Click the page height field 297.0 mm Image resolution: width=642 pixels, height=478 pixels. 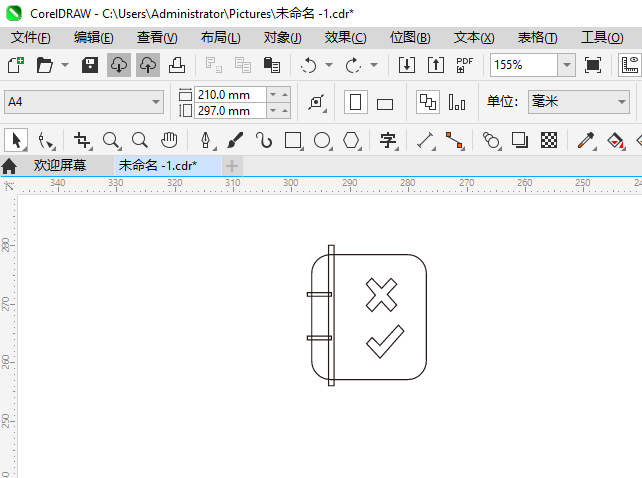tap(230, 111)
